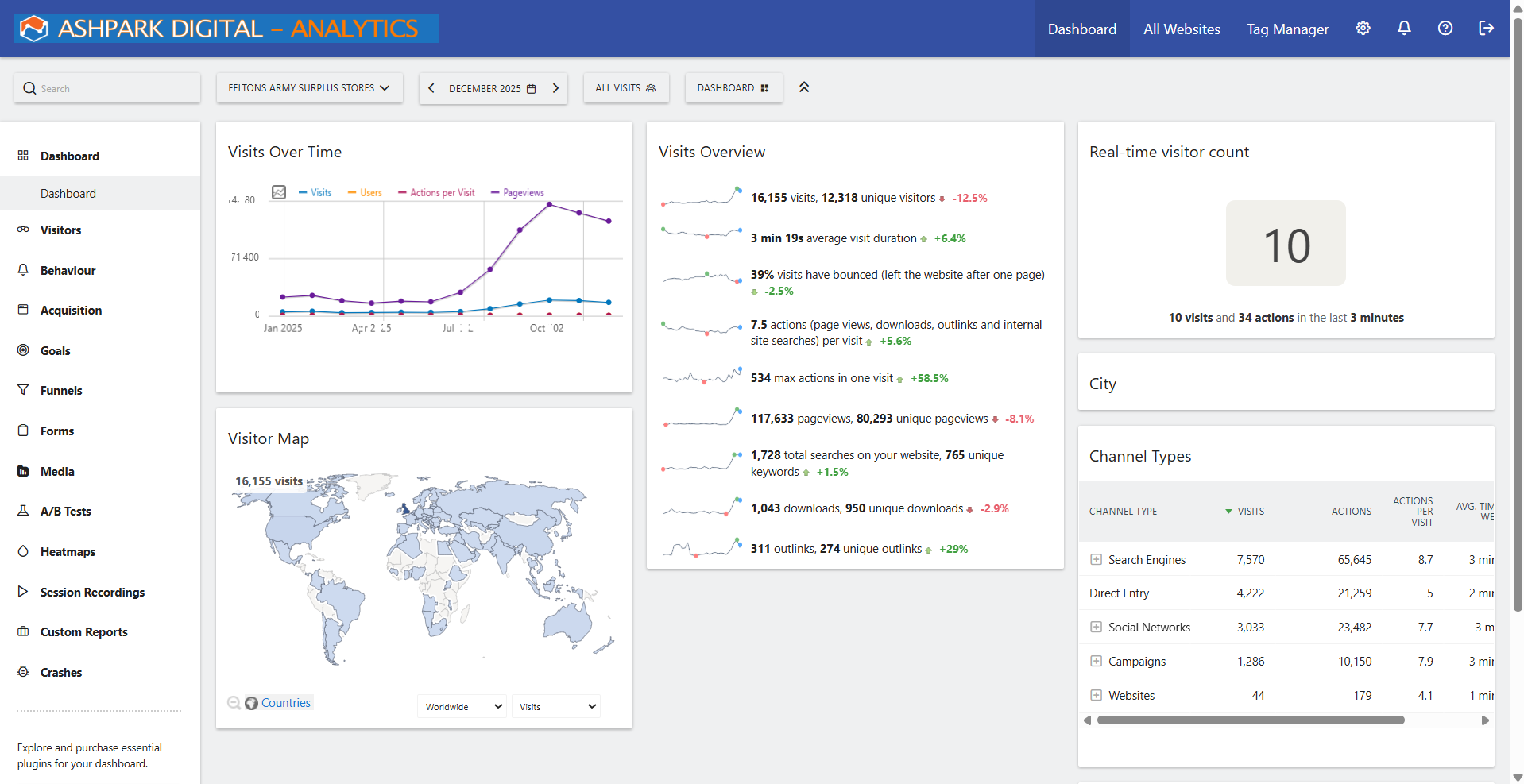Open the settings gear in the top bar
Screen dimensions: 1524x784
tap(1363, 28)
